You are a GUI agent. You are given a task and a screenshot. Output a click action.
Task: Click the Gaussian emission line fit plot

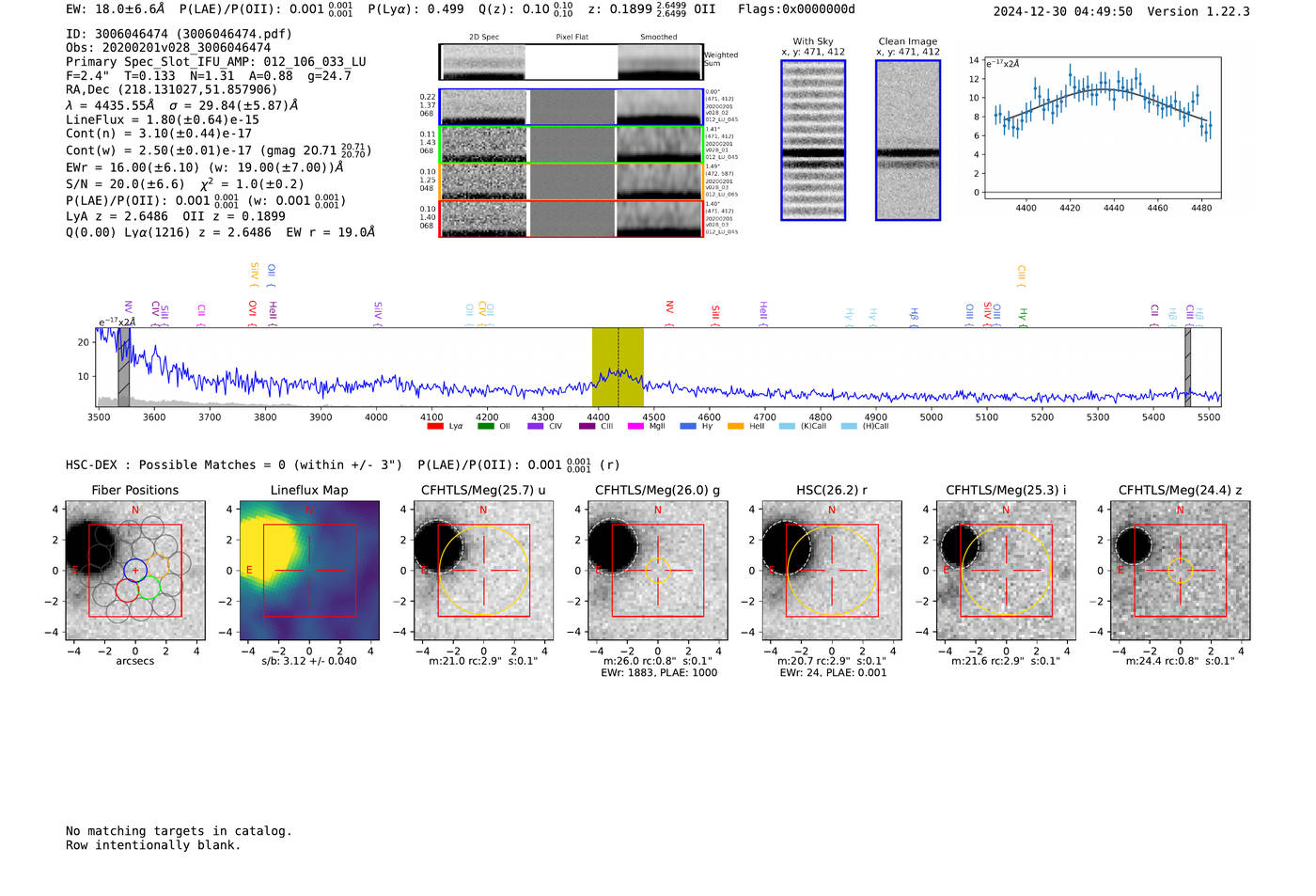pyautogui.click(x=1104, y=128)
